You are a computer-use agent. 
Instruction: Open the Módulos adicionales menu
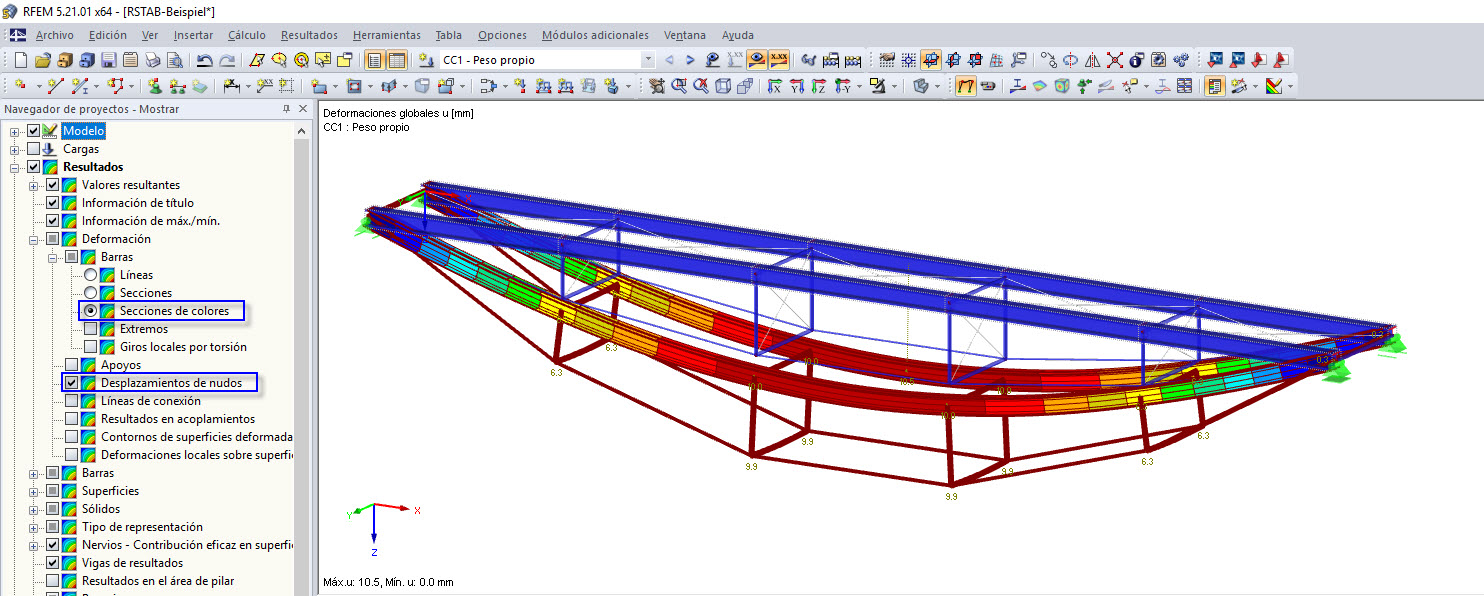click(595, 35)
